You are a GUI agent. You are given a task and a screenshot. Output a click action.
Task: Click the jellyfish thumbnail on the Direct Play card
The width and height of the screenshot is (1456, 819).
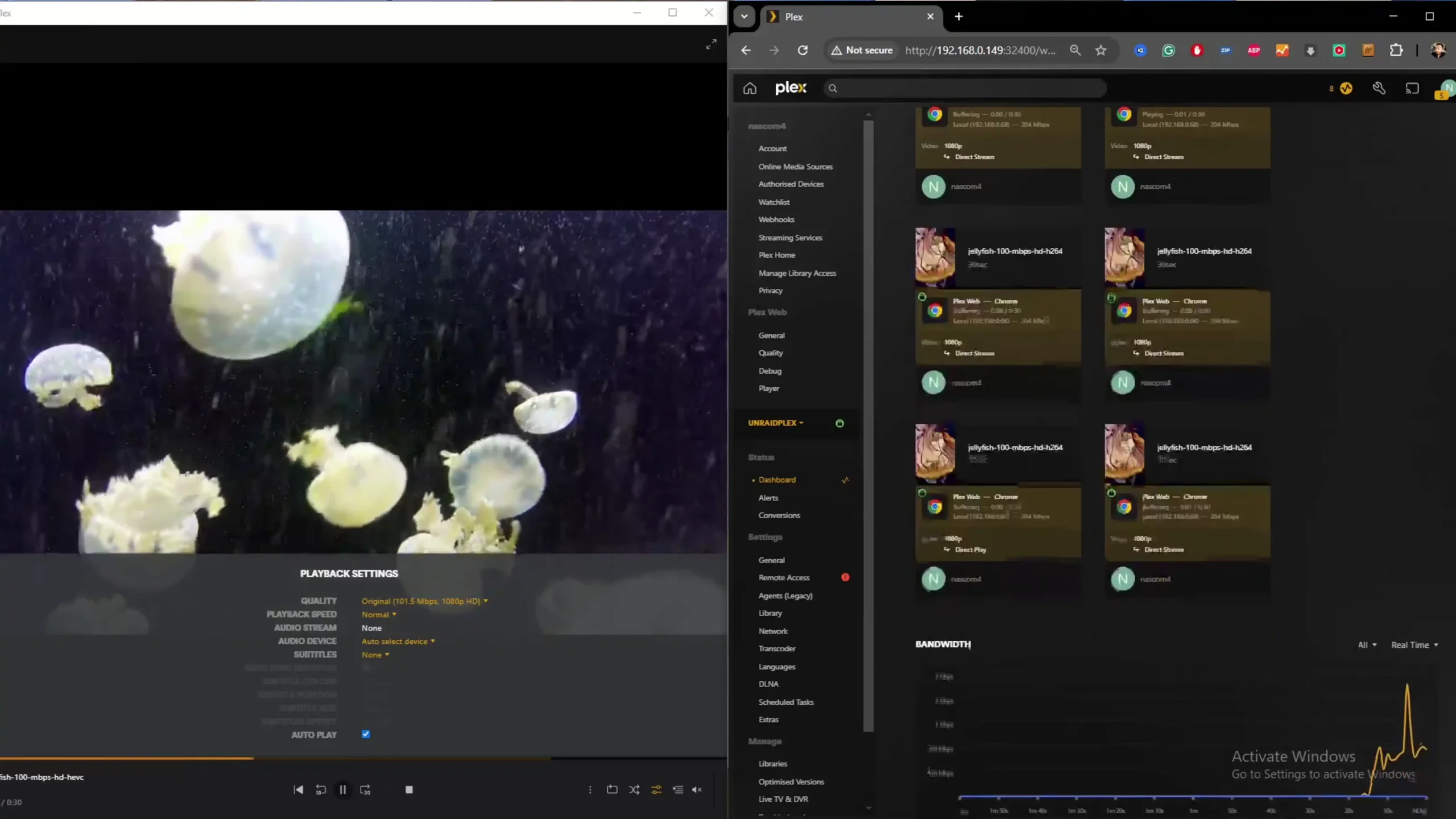(x=935, y=454)
